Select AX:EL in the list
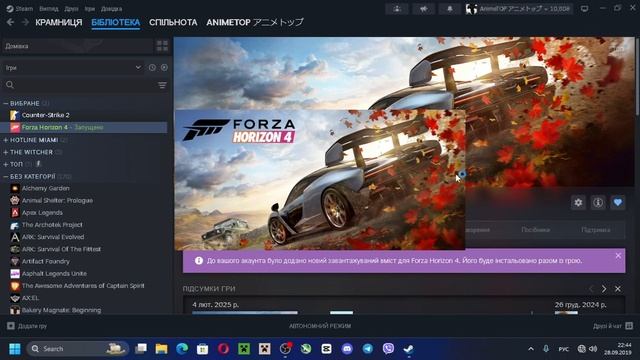The width and height of the screenshot is (640, 360). tap(30, 298)
